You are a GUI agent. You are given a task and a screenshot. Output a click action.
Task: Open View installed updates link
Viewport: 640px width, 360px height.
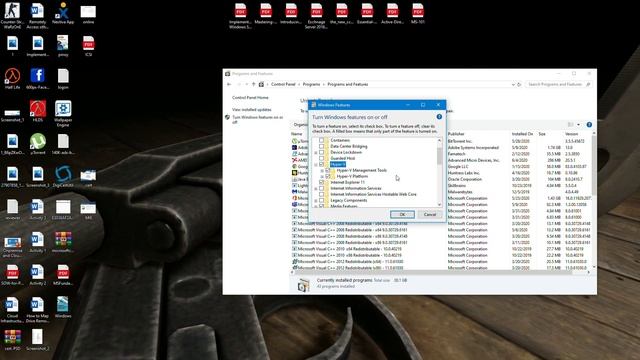[x=251, y=109]
